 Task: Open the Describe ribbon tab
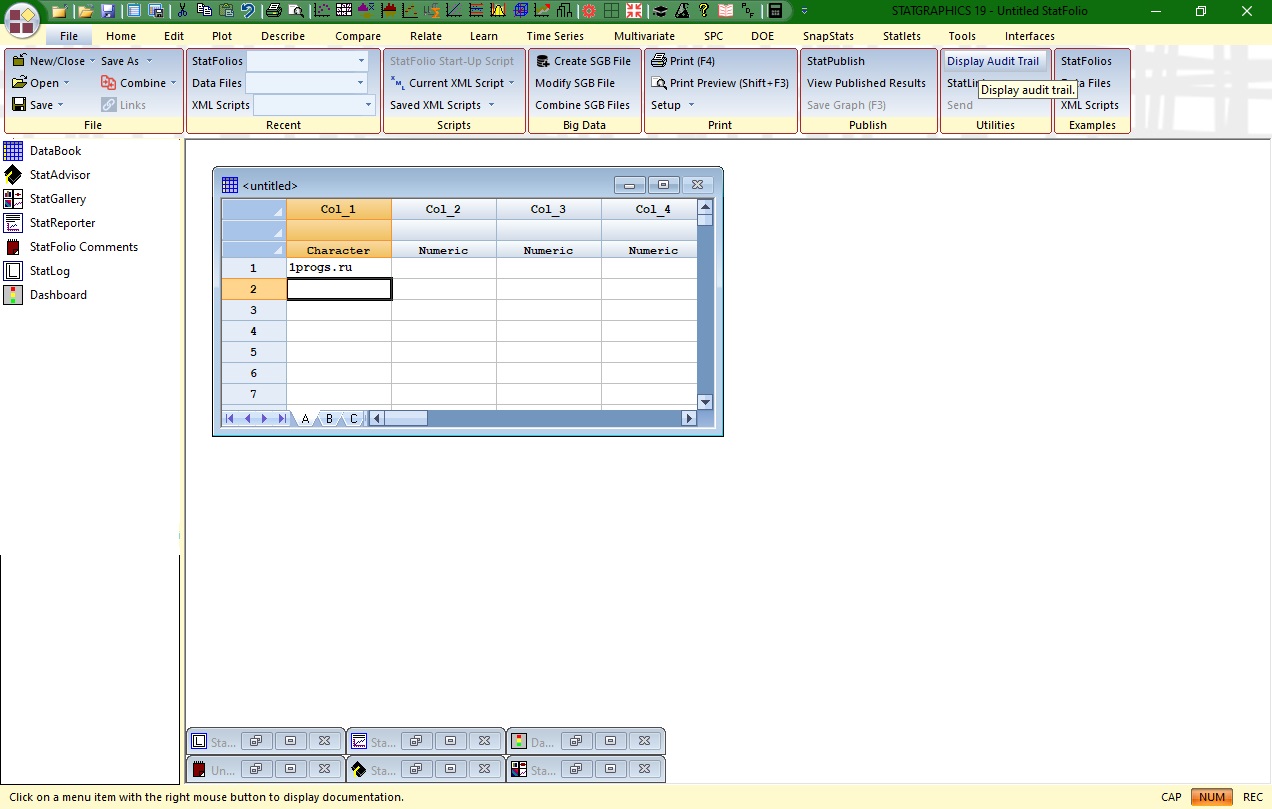pyautogui.click(x=283, y=36)
